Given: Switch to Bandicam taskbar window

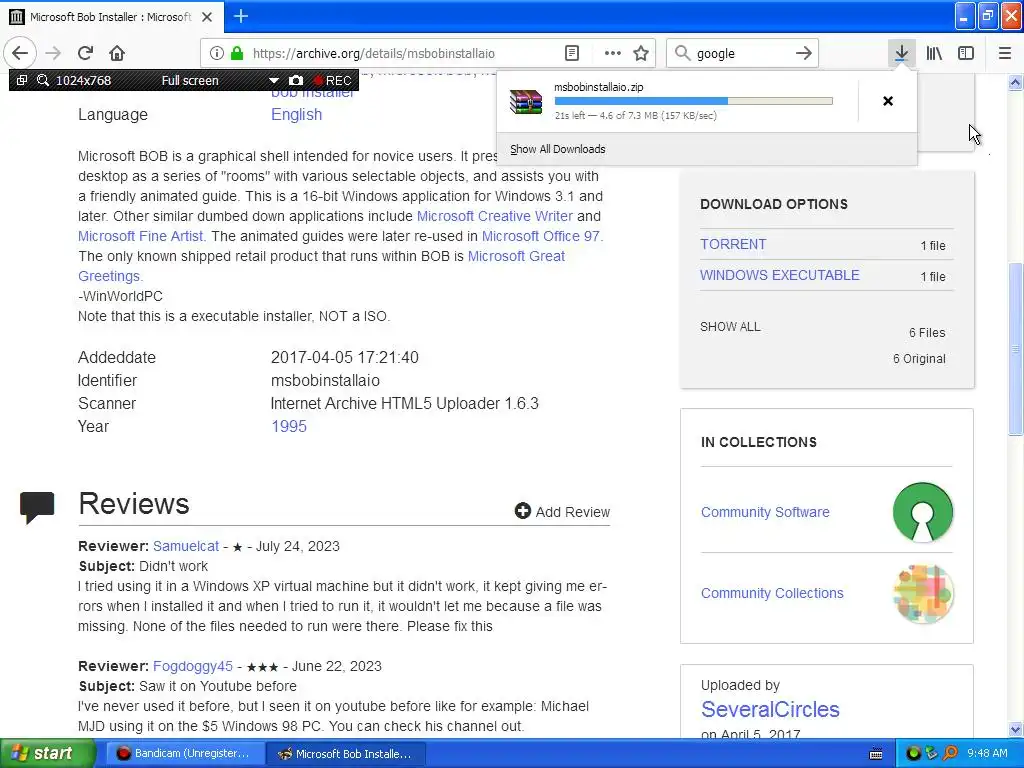Looking at the screenshot, I should pos(184,754).
